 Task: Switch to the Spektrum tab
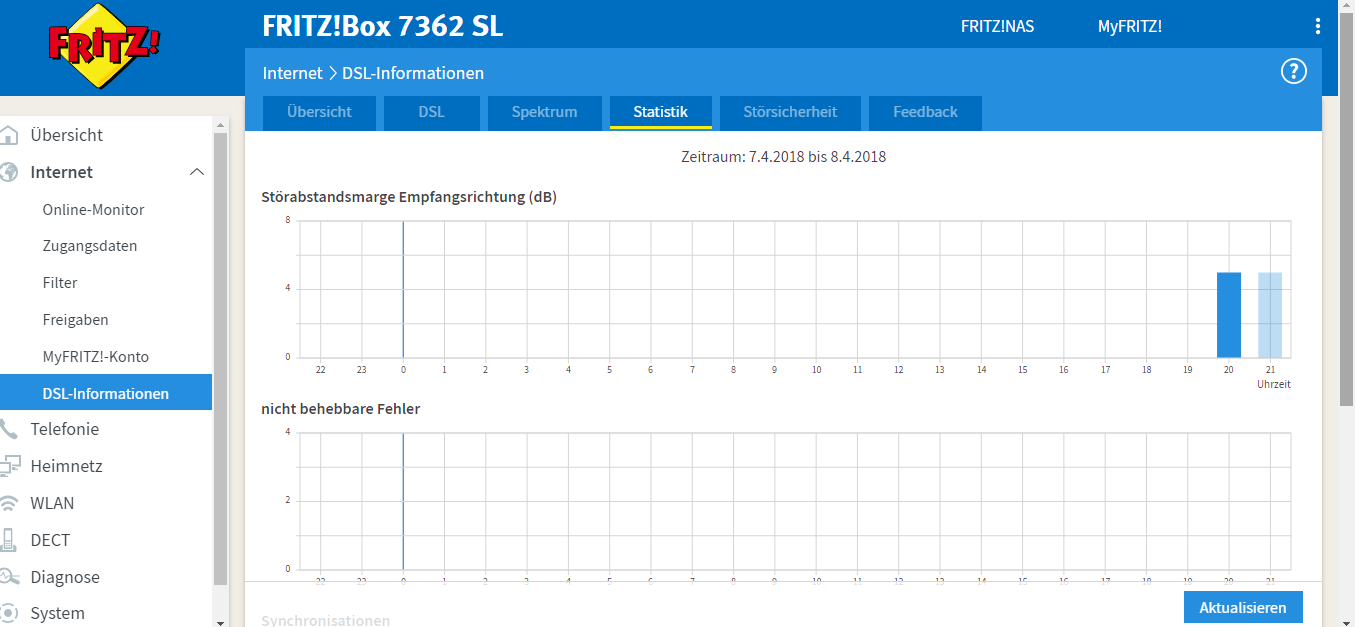[545, 113]
